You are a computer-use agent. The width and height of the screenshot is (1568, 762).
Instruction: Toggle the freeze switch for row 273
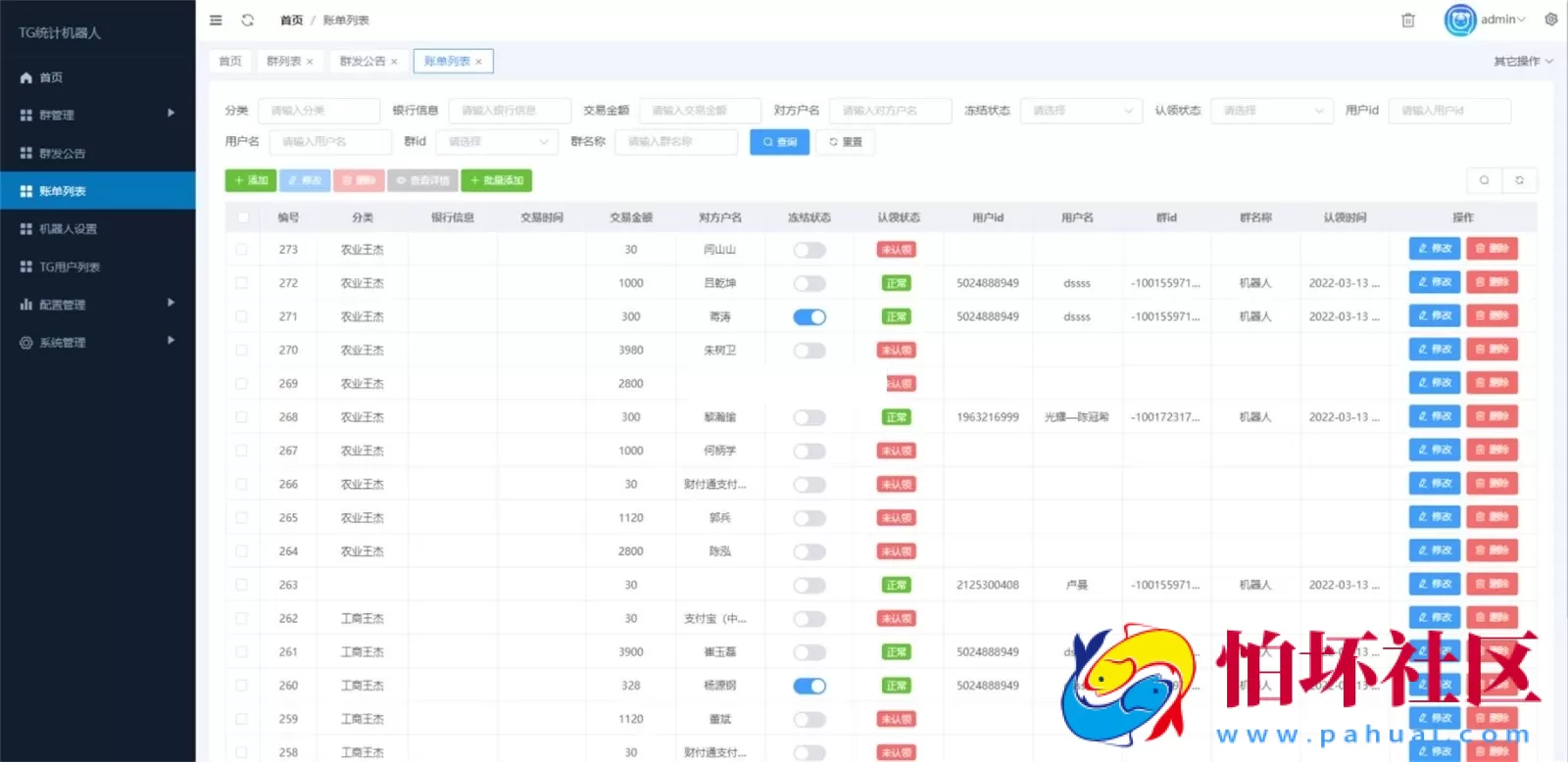[x=809, y=250]
